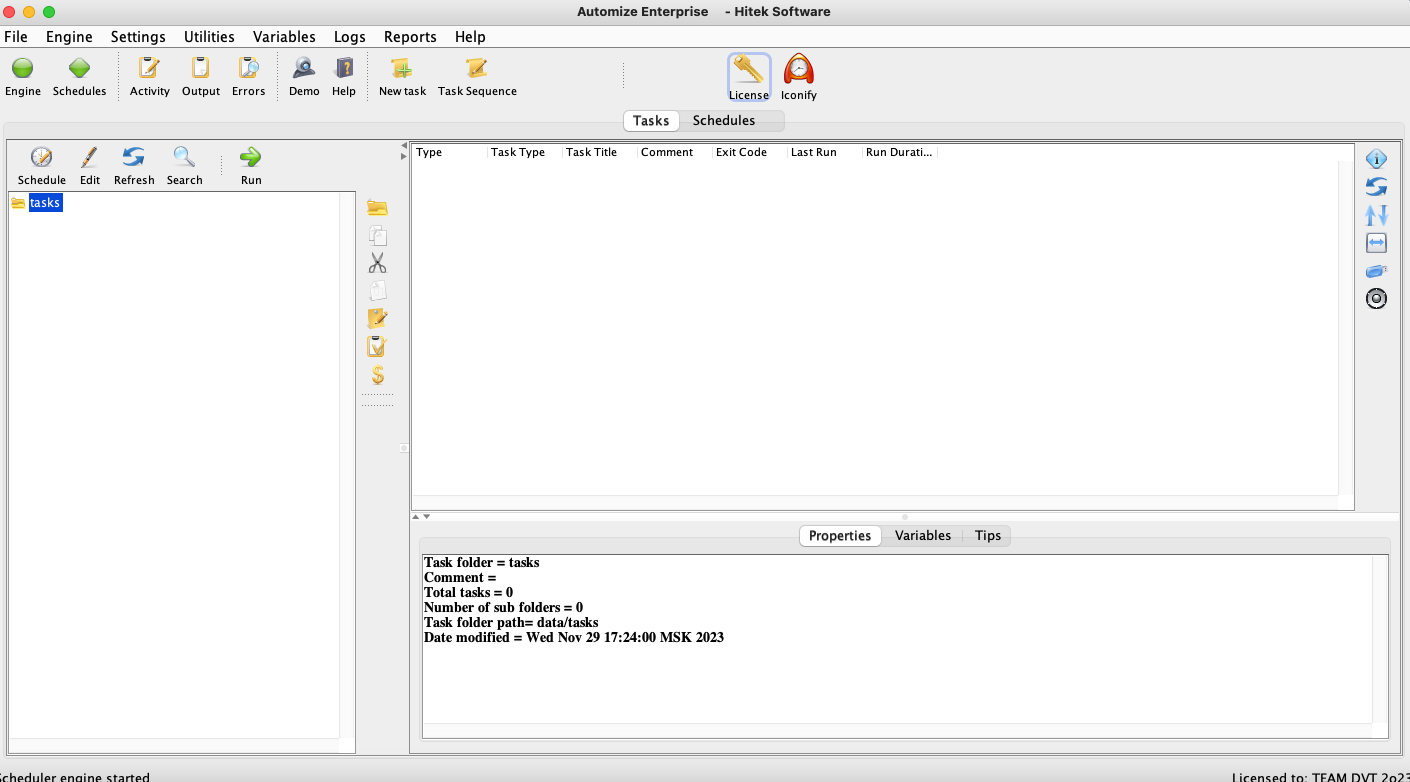Open the Errors log icon
1410x782 pixels.
click(248, 69)
